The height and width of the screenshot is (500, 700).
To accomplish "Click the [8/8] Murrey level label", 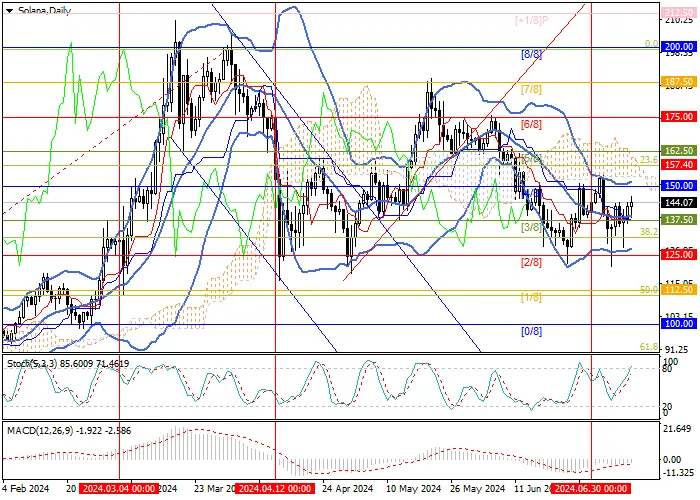I will [x=531, y=54].
